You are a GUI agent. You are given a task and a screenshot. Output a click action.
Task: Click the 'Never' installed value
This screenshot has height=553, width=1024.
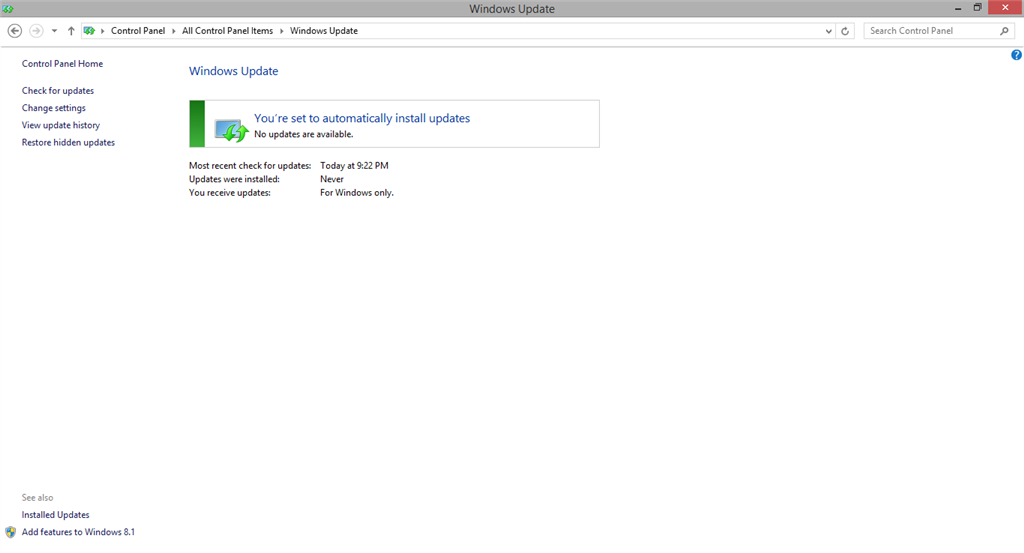332,179
